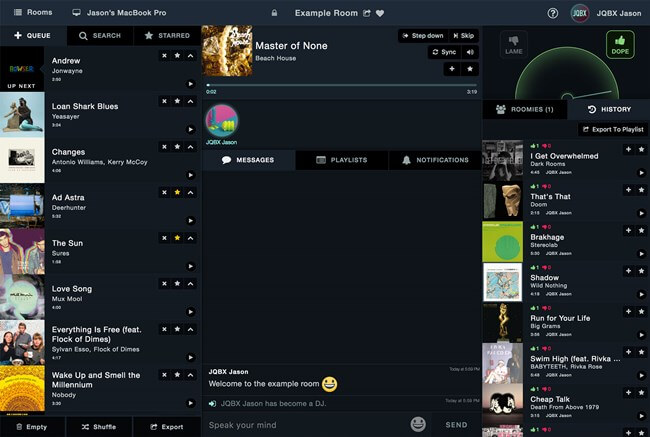
Task: Star the Changes track in queue
Action: pyautogui.click(x=177, y=147)
